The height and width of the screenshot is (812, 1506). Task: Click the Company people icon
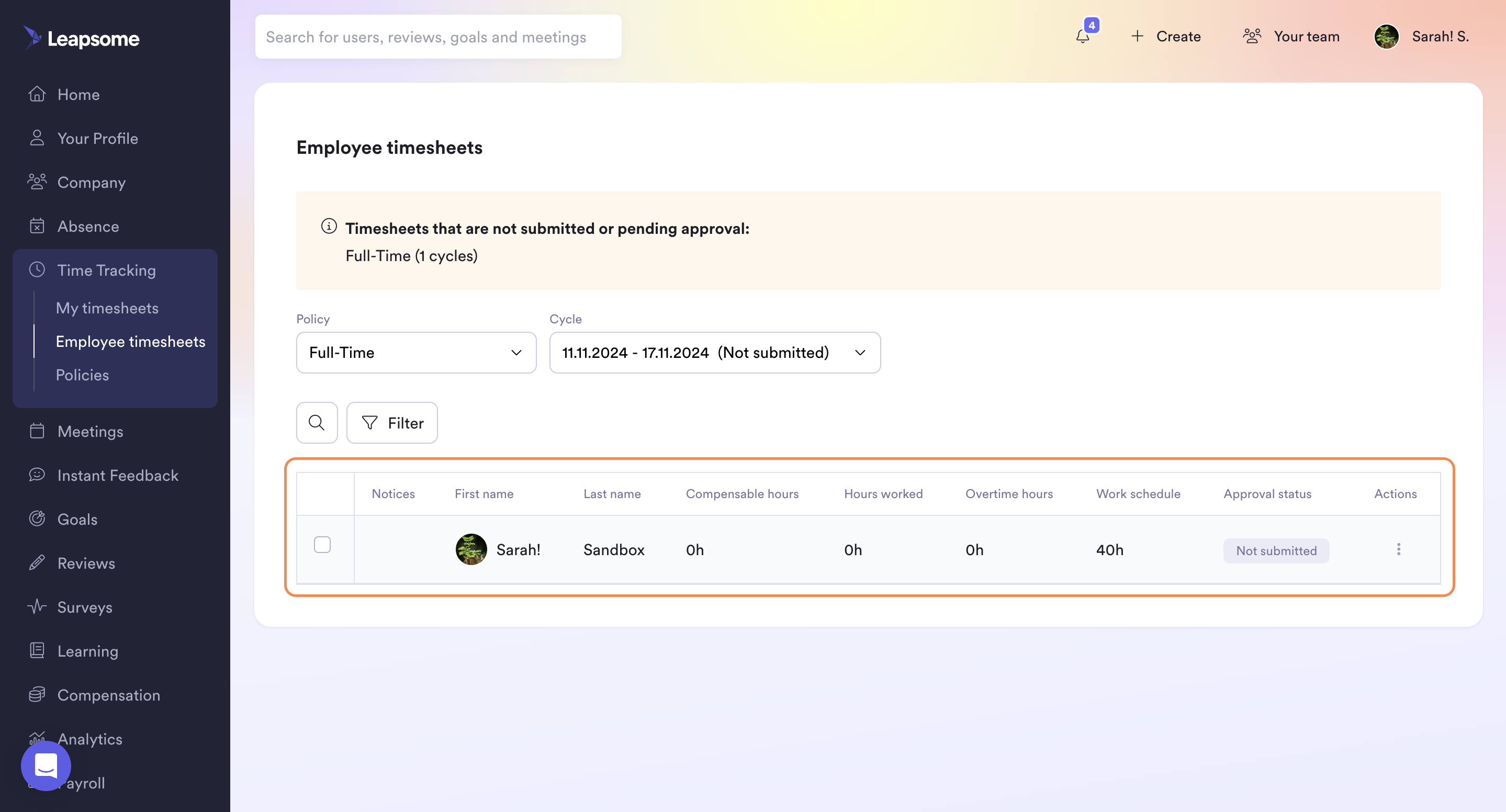pyautogui.click(x=37, y=182)
